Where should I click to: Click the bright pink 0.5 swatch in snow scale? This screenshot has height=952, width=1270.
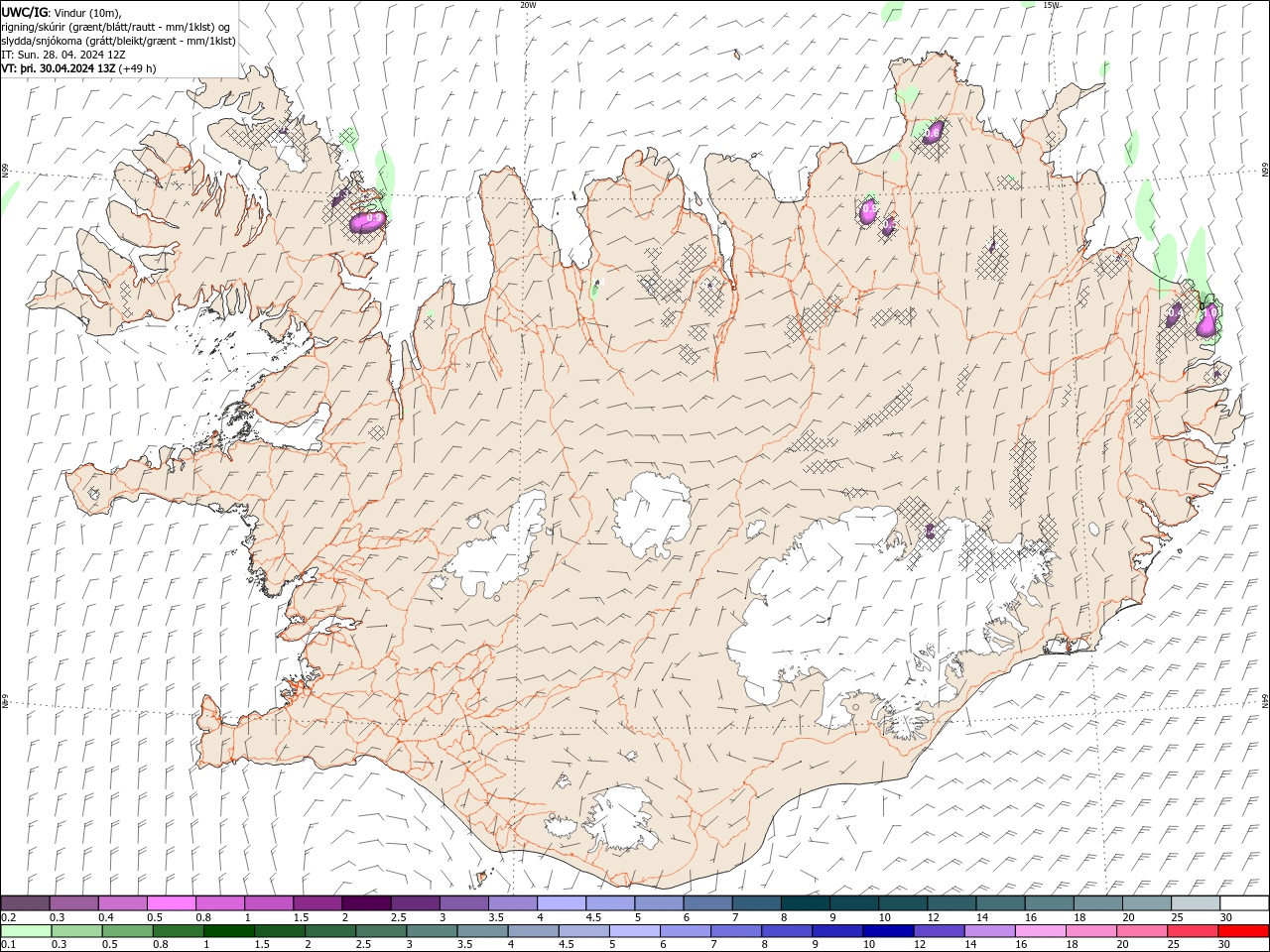pyautogui.click(x=171, y=903)
